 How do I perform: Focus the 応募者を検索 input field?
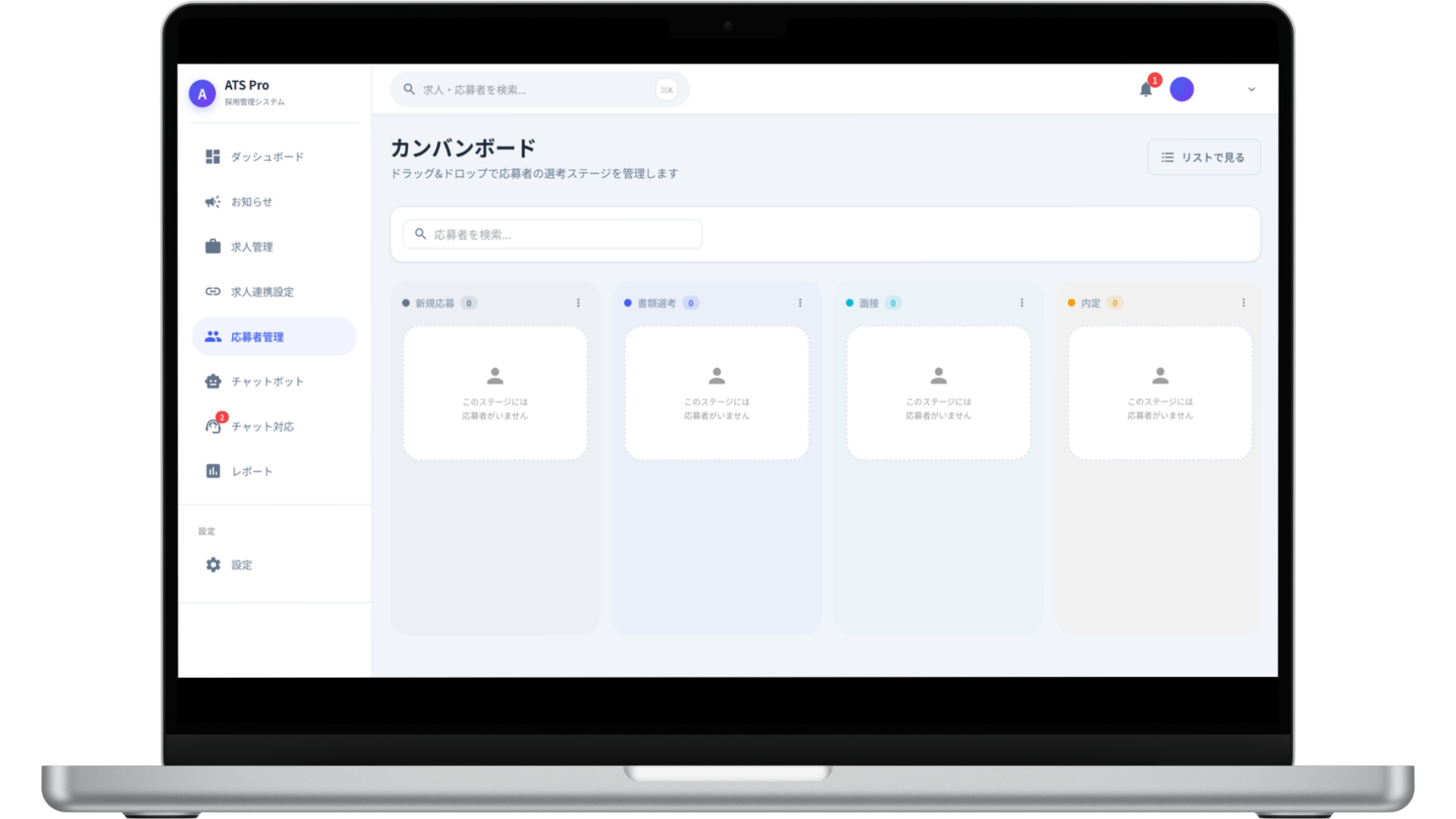point(553,234)
